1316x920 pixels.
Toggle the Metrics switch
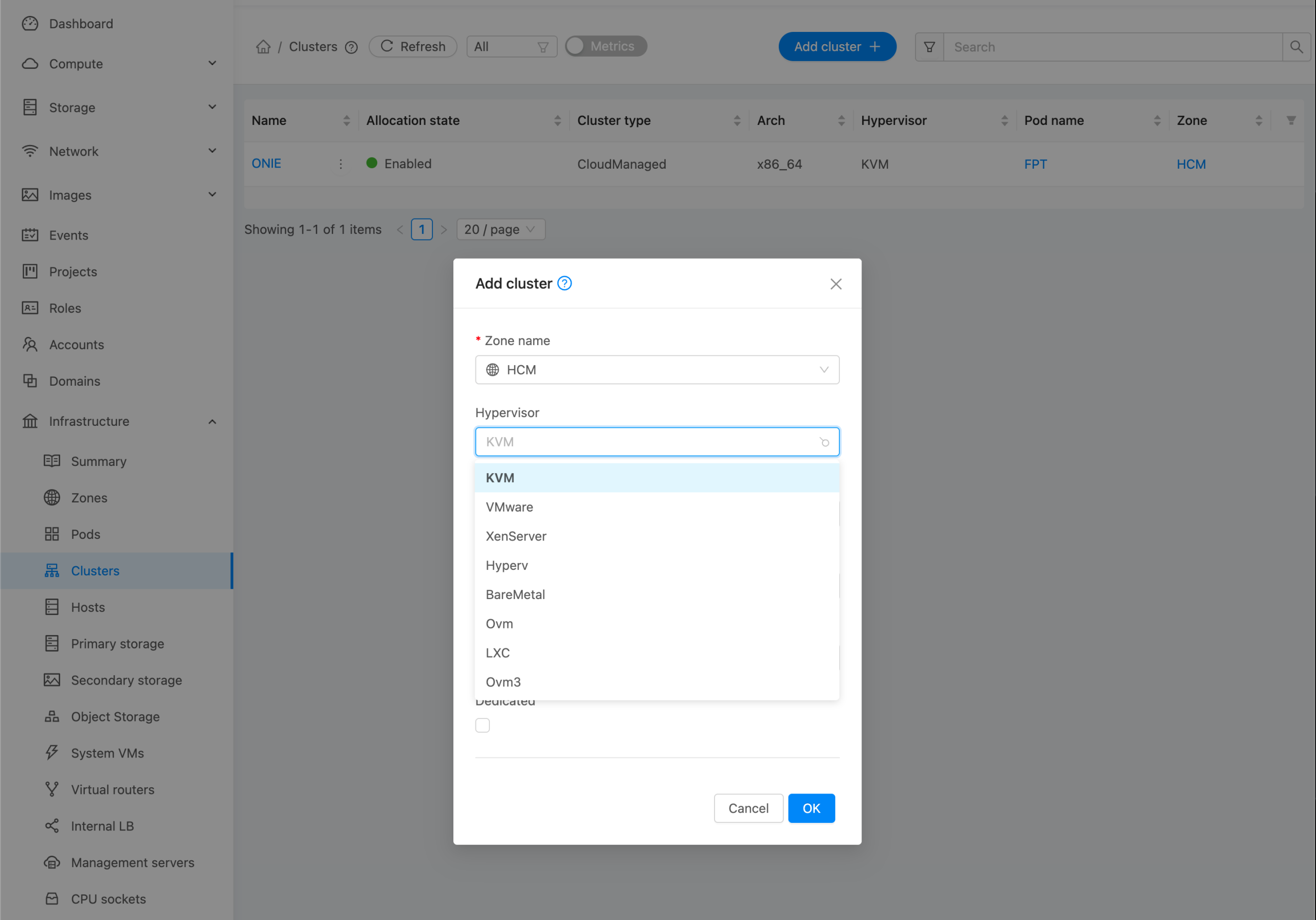tap(605, 46)
